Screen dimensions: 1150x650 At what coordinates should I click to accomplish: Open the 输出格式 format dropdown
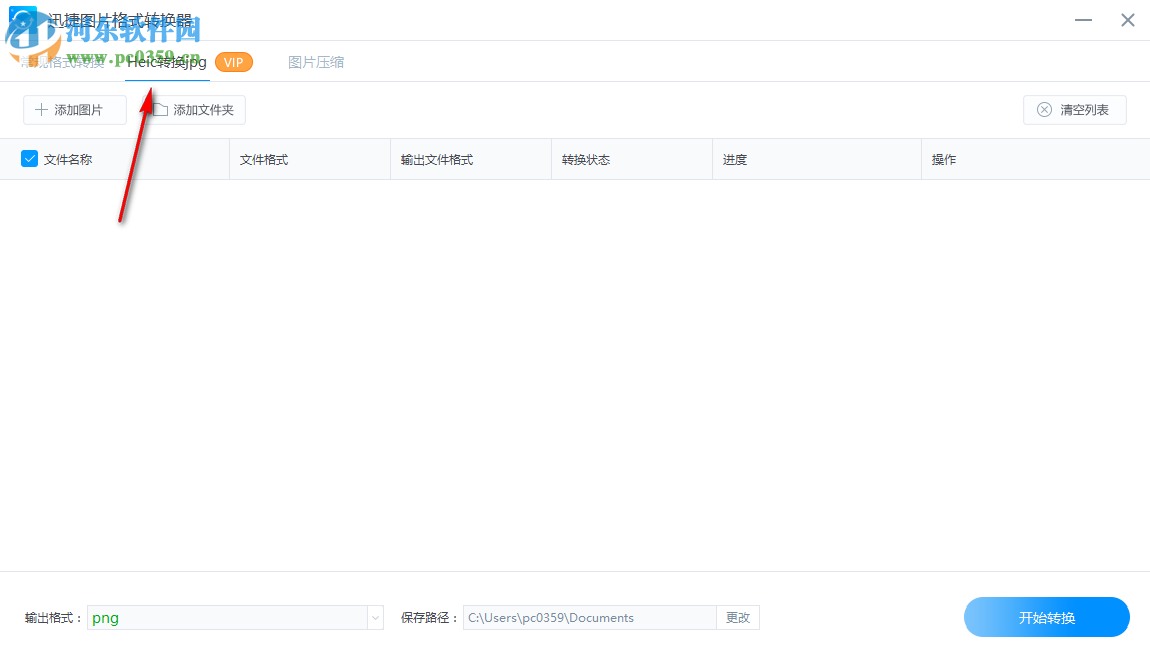click(x=235, y=617)
